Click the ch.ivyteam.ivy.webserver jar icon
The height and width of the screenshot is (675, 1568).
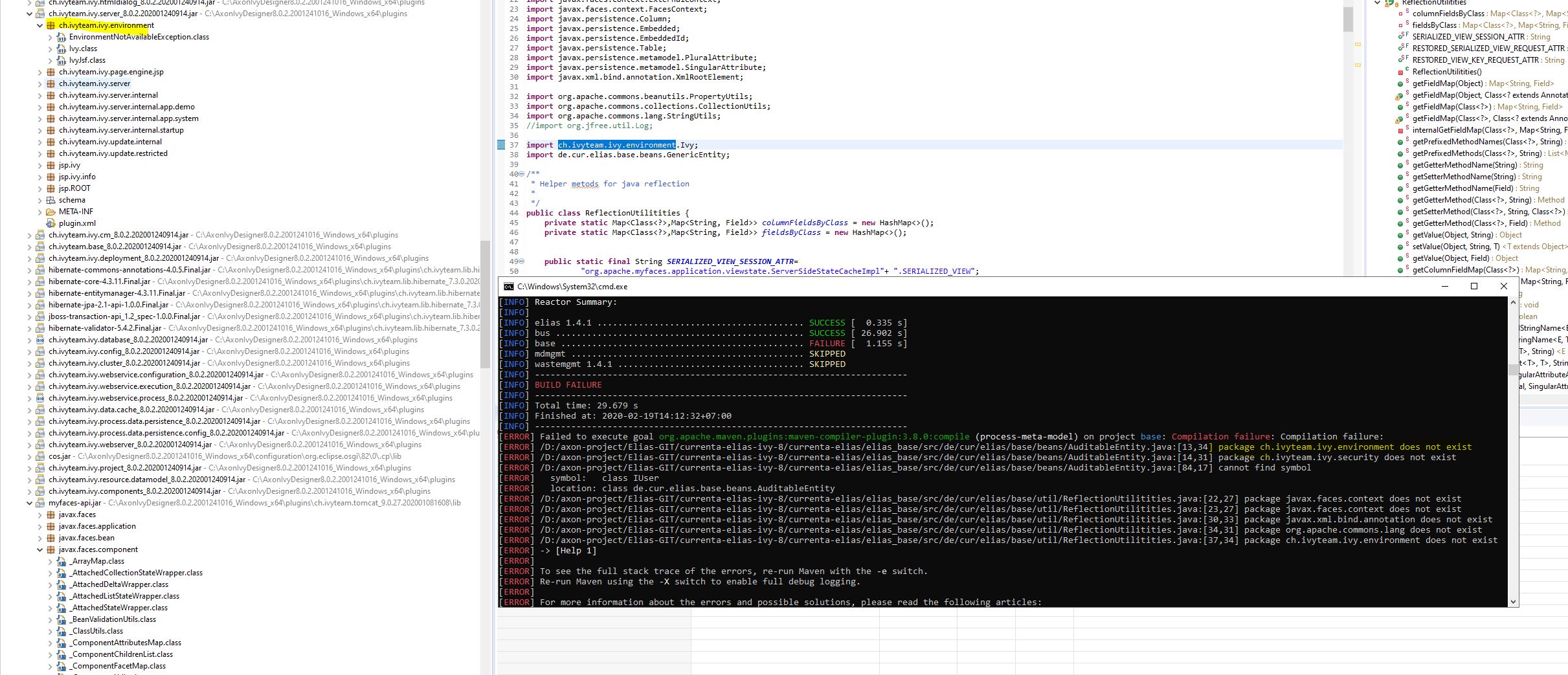[x=40, y=445]
